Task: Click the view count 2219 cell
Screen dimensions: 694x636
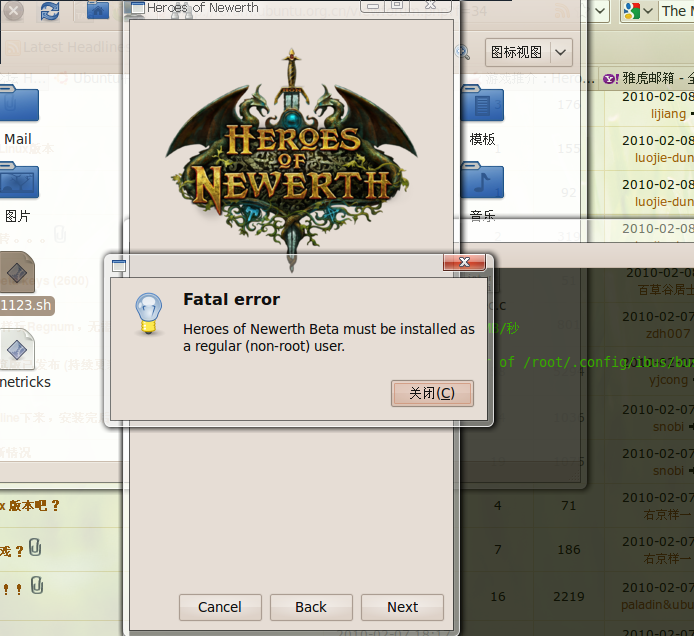Action: point(569,597)
